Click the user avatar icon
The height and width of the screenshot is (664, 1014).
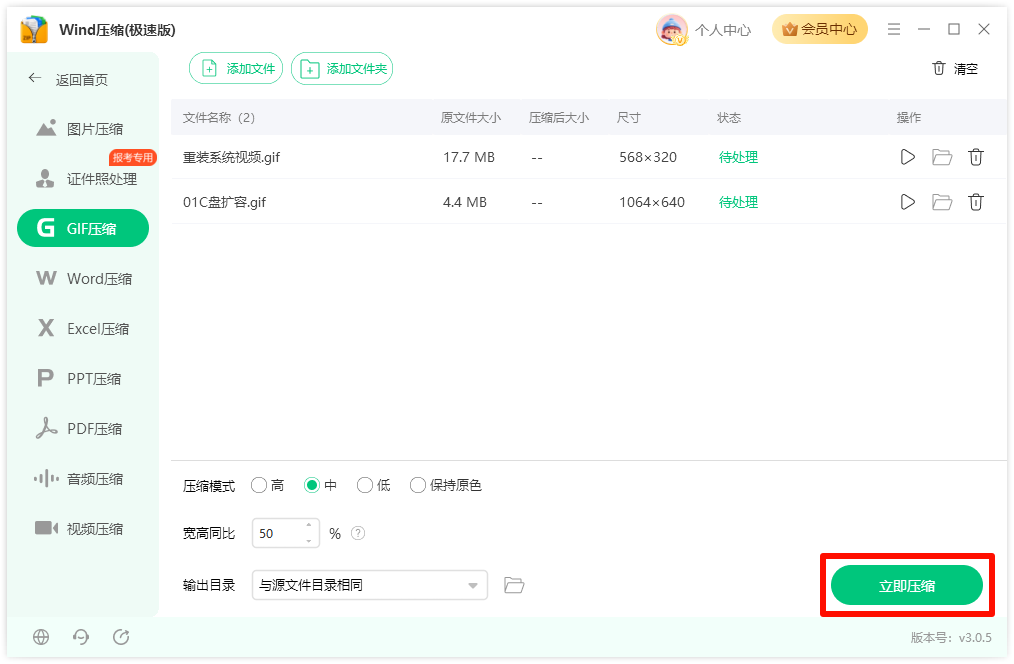[x=672, y=30]
